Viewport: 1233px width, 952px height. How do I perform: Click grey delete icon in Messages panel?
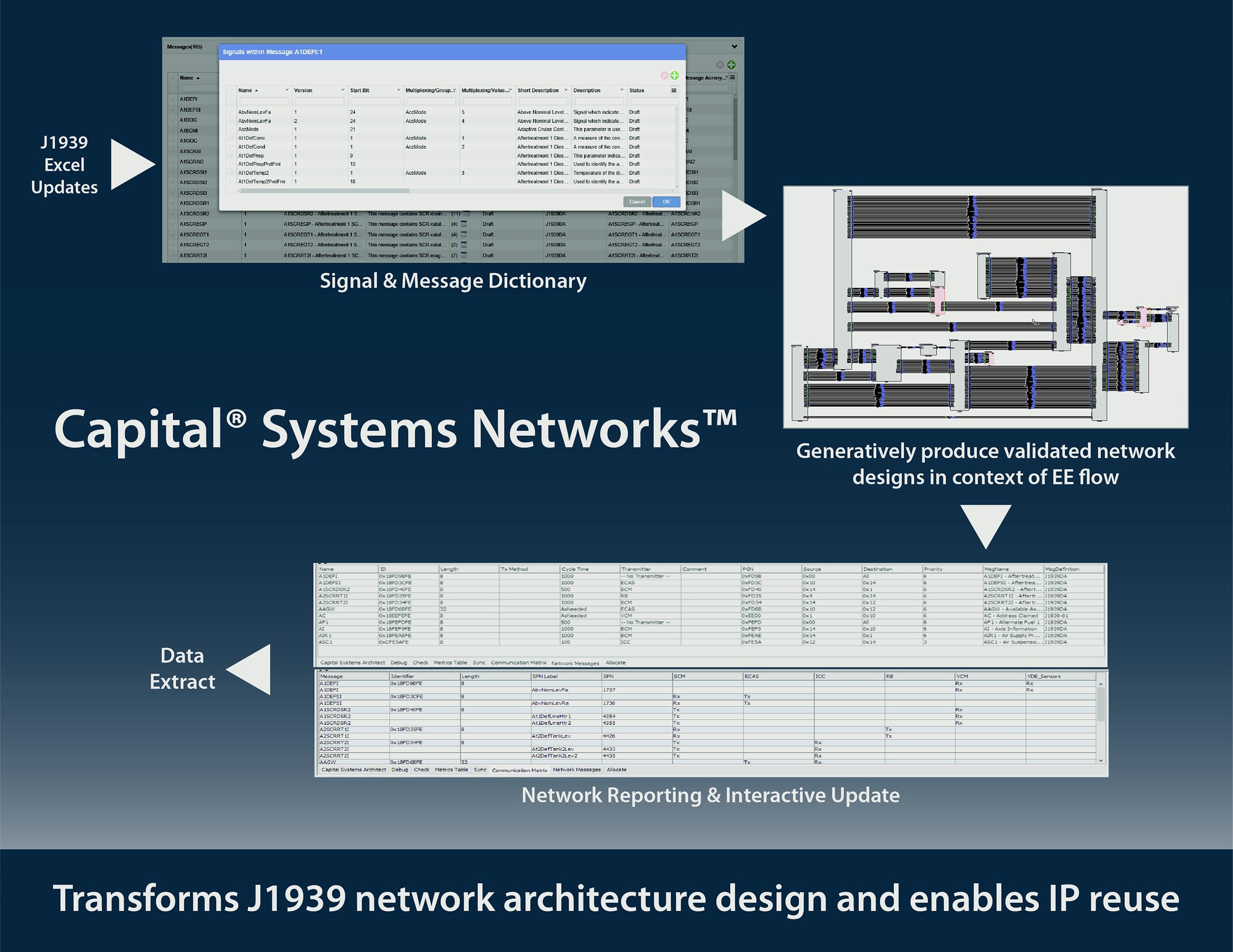[x=720, y=65]
